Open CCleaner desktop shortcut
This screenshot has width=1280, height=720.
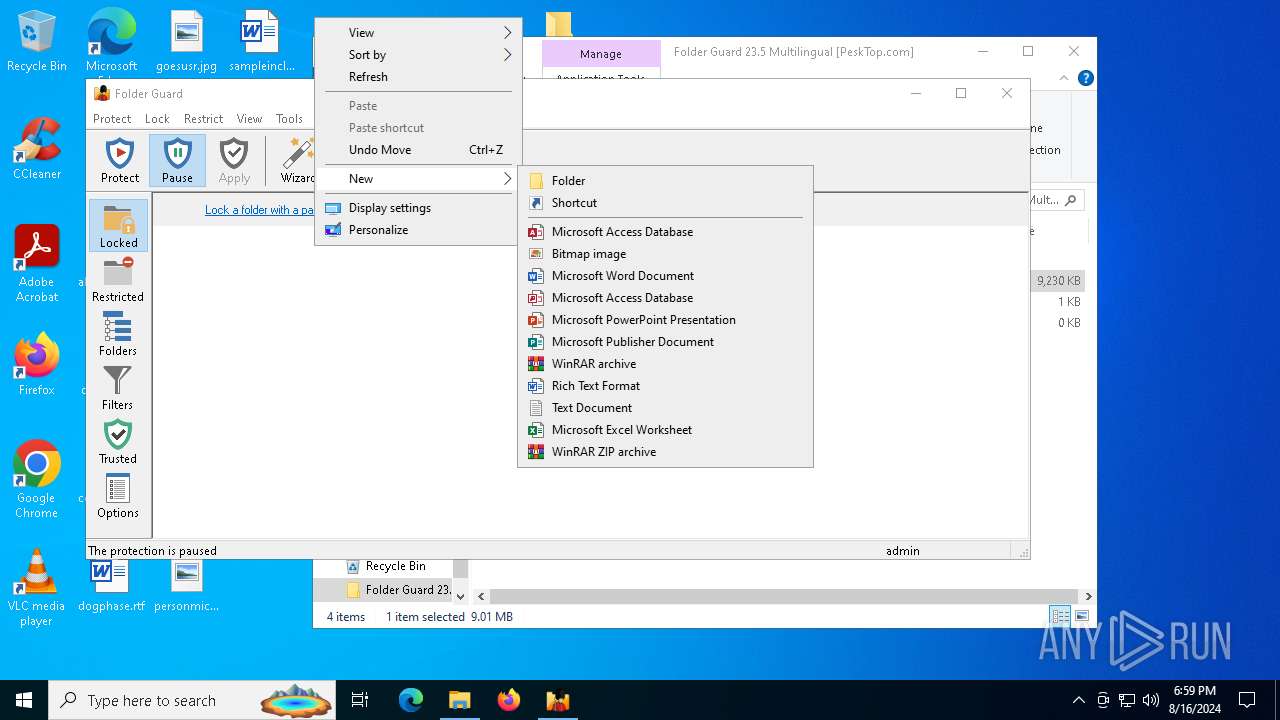pyautogui.click(x=37, y=149)
